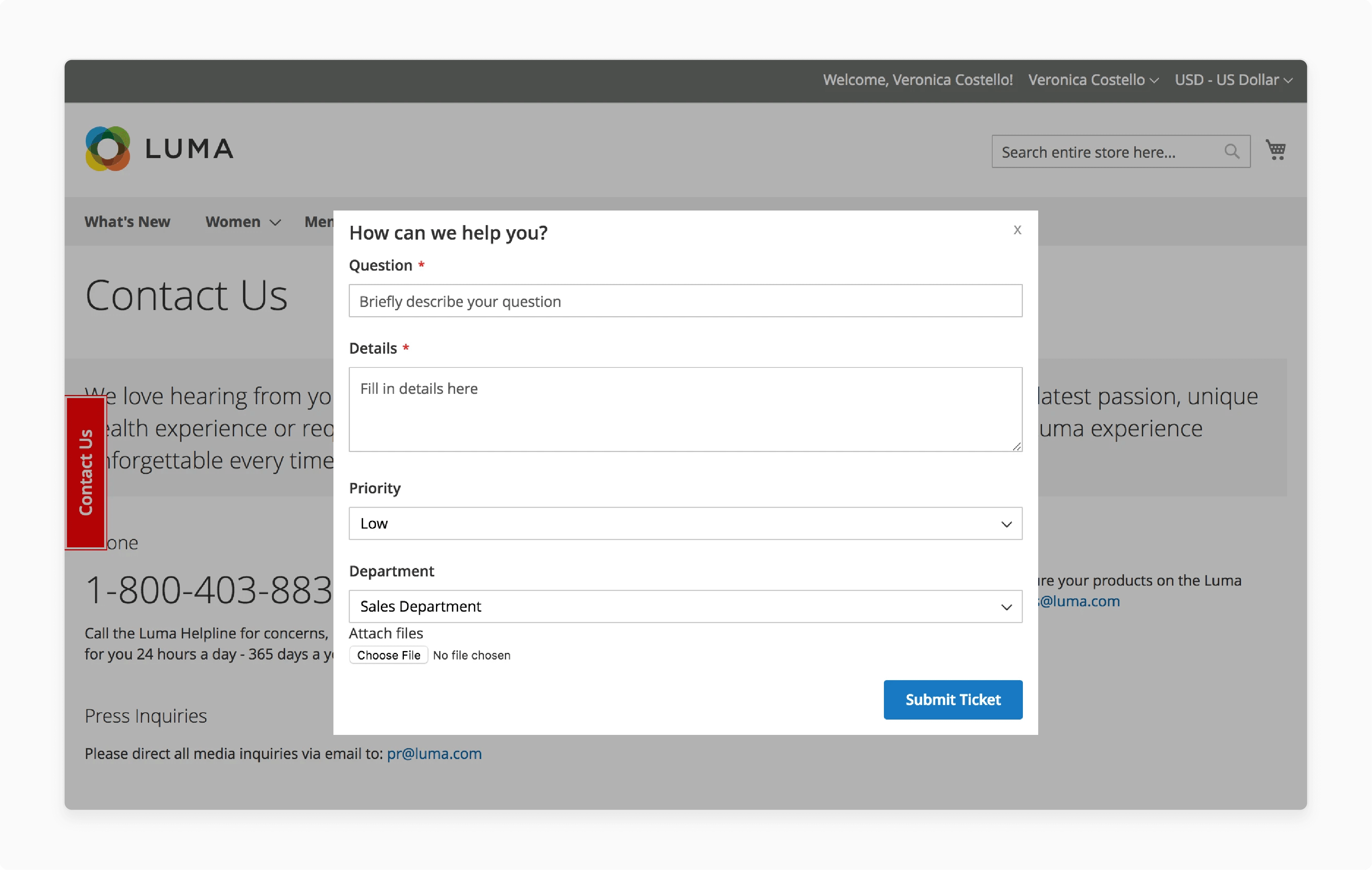Open the Men menu item
This screenshot has height=870, width=1372.
(319, 222)
